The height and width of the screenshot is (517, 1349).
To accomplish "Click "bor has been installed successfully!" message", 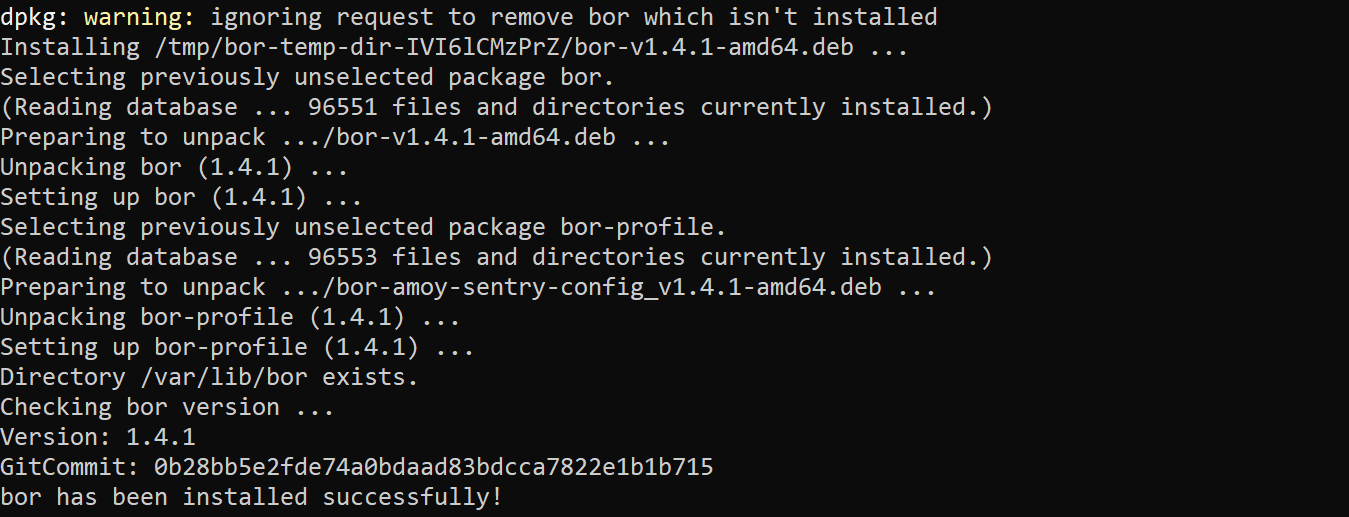I will (x=251, y=497).
